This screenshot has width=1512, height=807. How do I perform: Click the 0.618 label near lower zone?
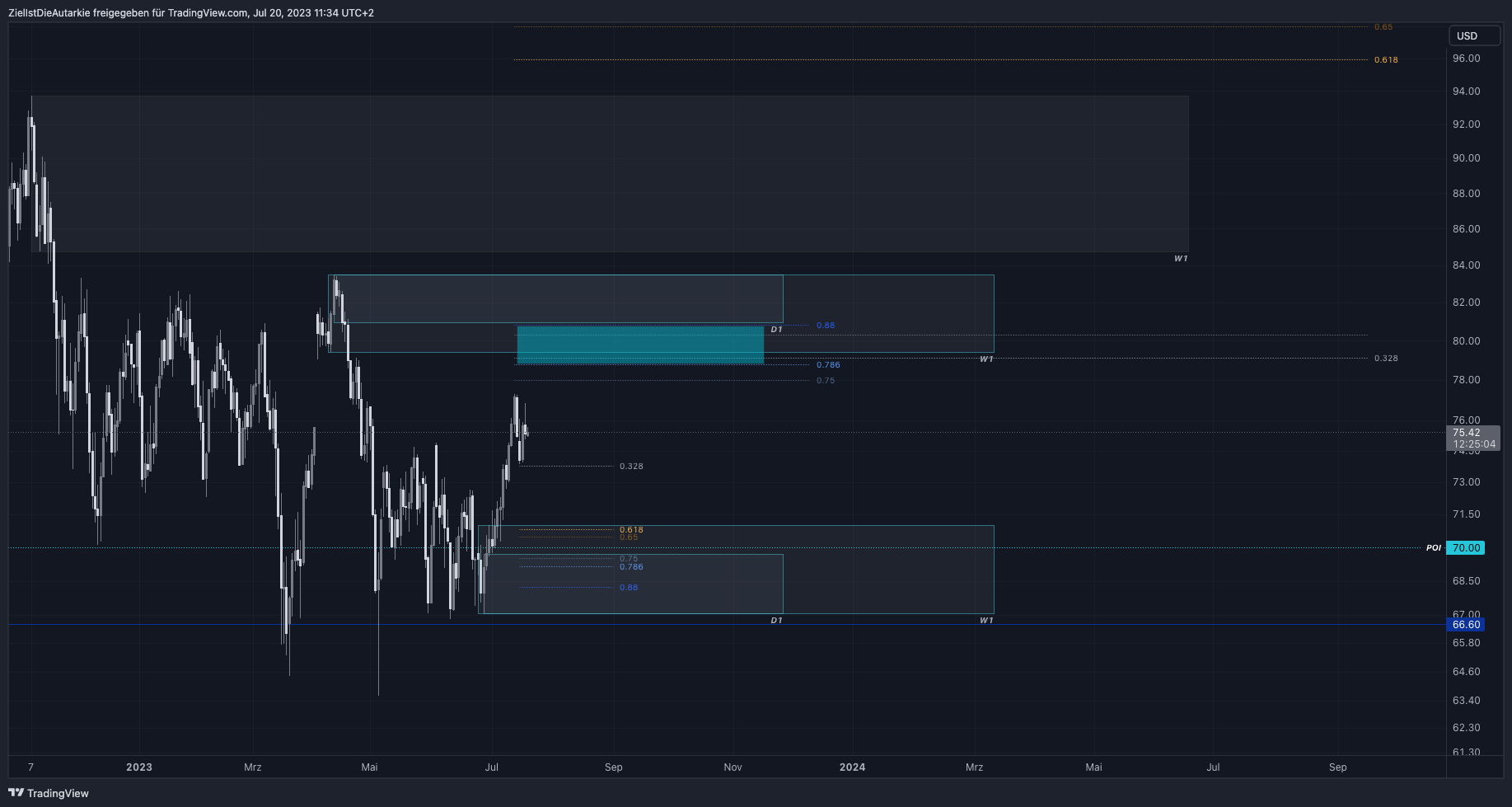tap(631, 530)
